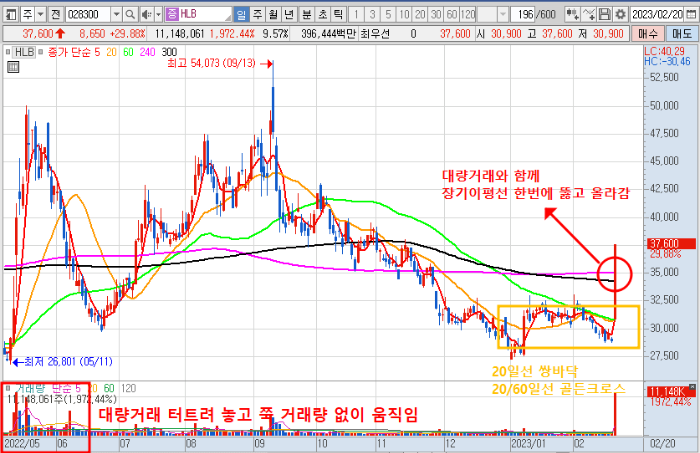Focus the stock code field 028300
The height and width of the screenshot is (453, 700).
[x=88, y=15]
